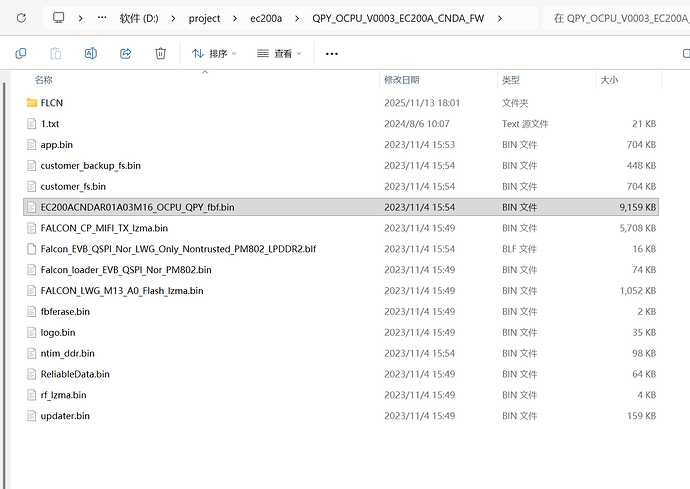The width and height of the screenshot is (690, 489).
Task: Click the Delete trash can icon
Action: pyautogui.click(x=160, y=53)
